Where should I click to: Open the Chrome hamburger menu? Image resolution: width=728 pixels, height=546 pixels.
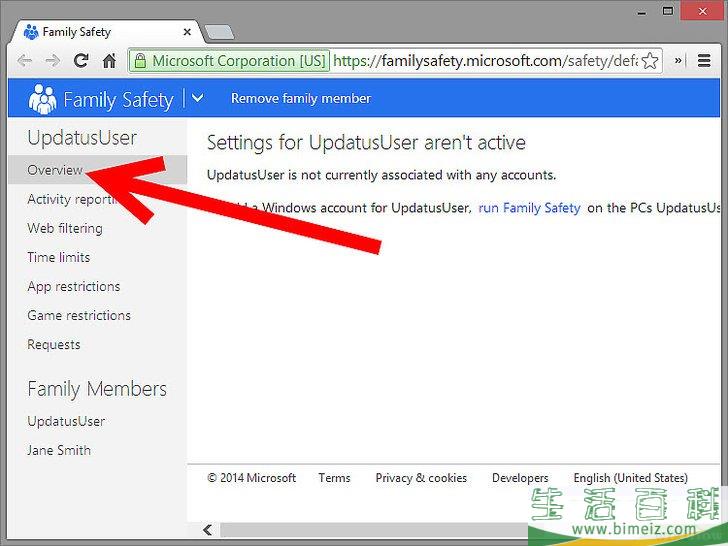(x=704, y=60)
